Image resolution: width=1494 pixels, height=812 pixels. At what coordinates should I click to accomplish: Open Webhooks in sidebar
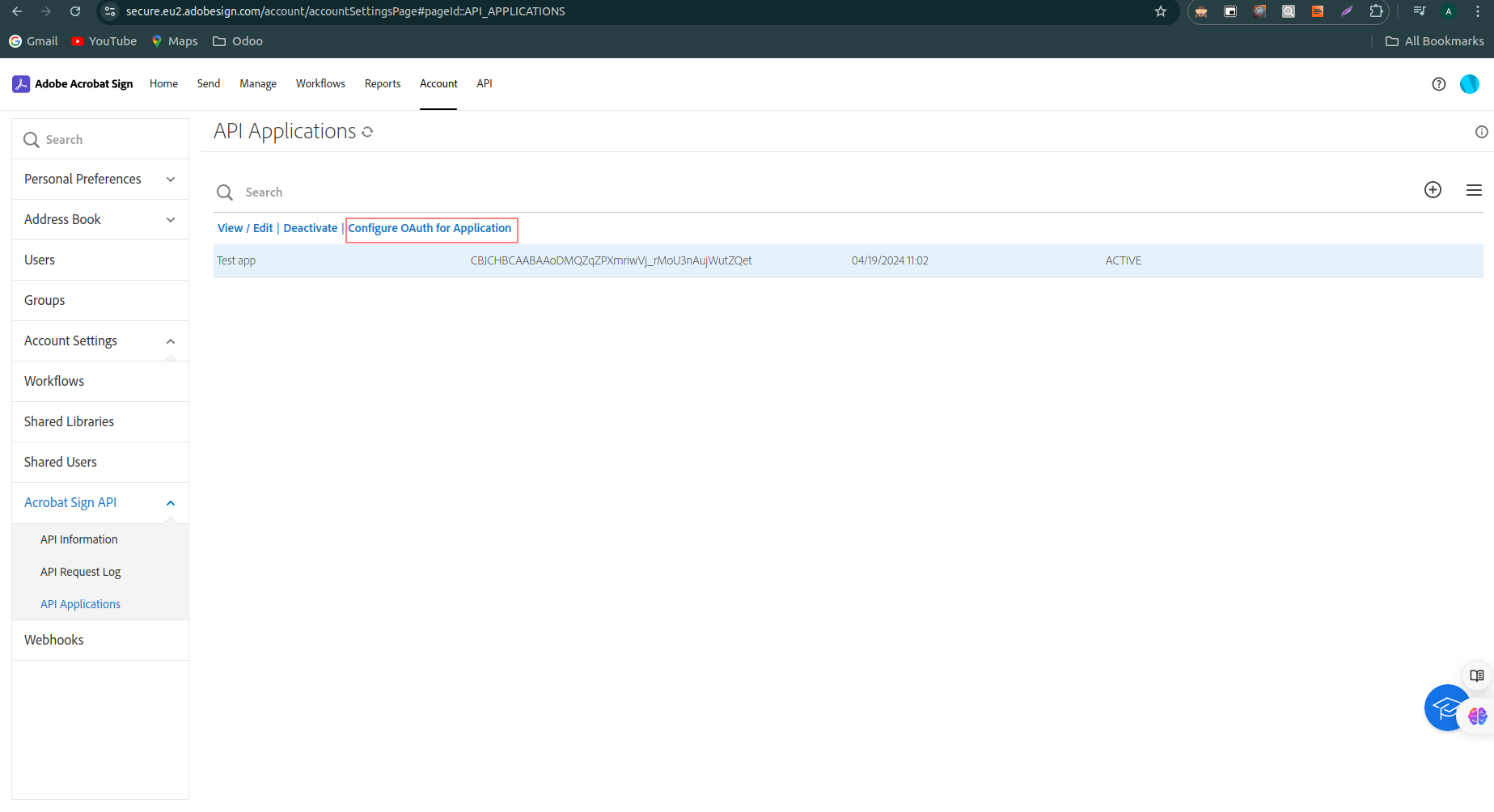pyautogui.click(x=100, y=641)
